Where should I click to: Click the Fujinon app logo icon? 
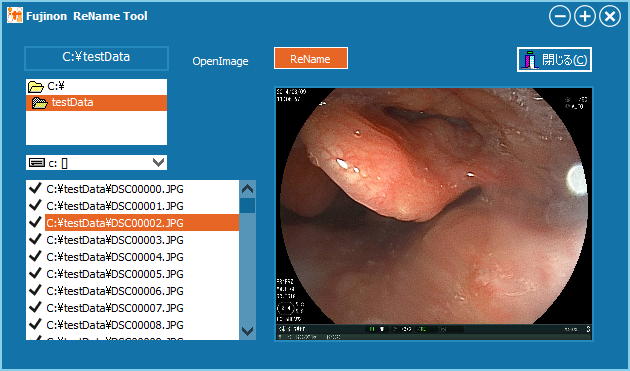[x=15, y=15]
